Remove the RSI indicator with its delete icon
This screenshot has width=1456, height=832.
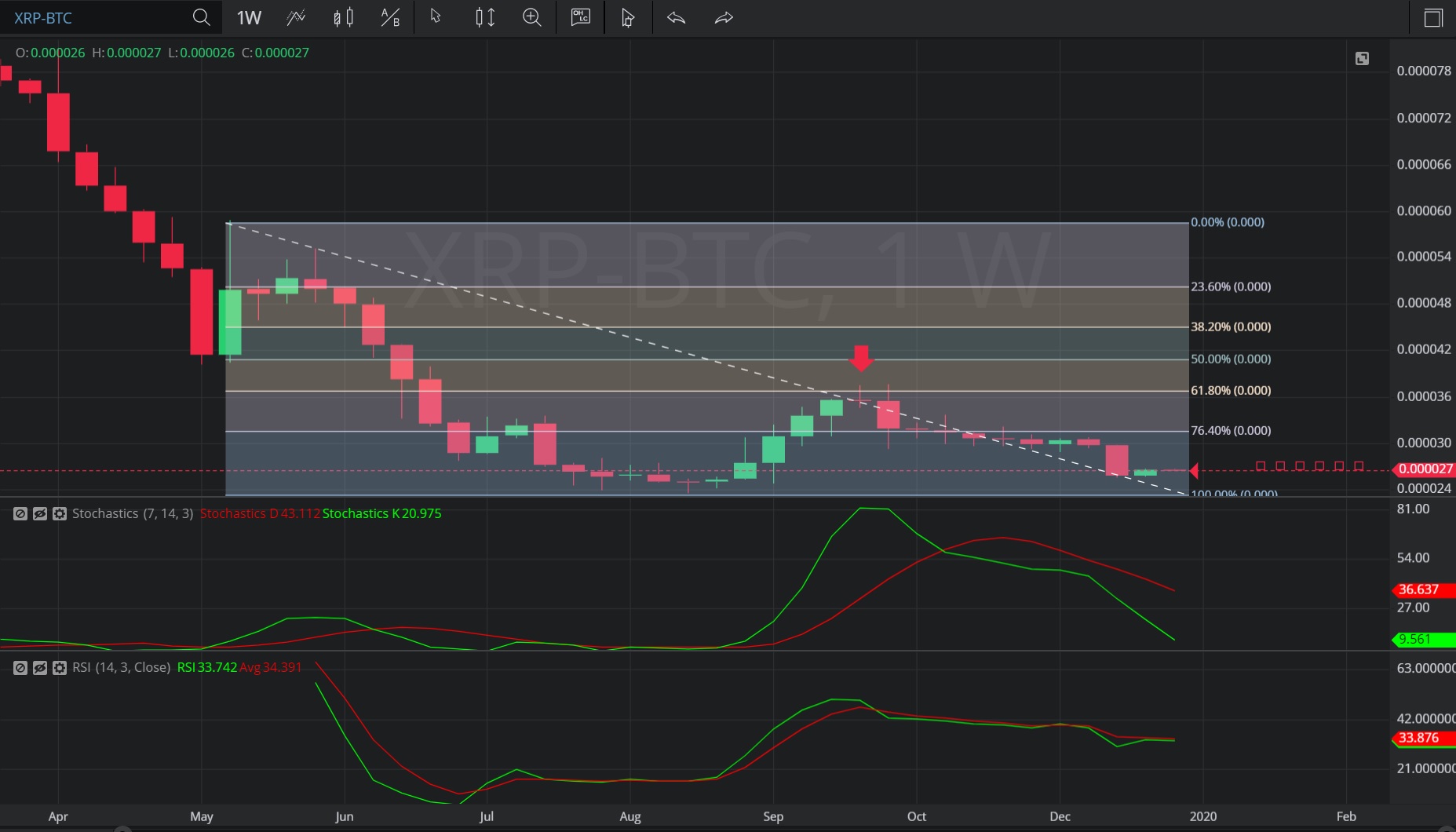pos(20,667)
